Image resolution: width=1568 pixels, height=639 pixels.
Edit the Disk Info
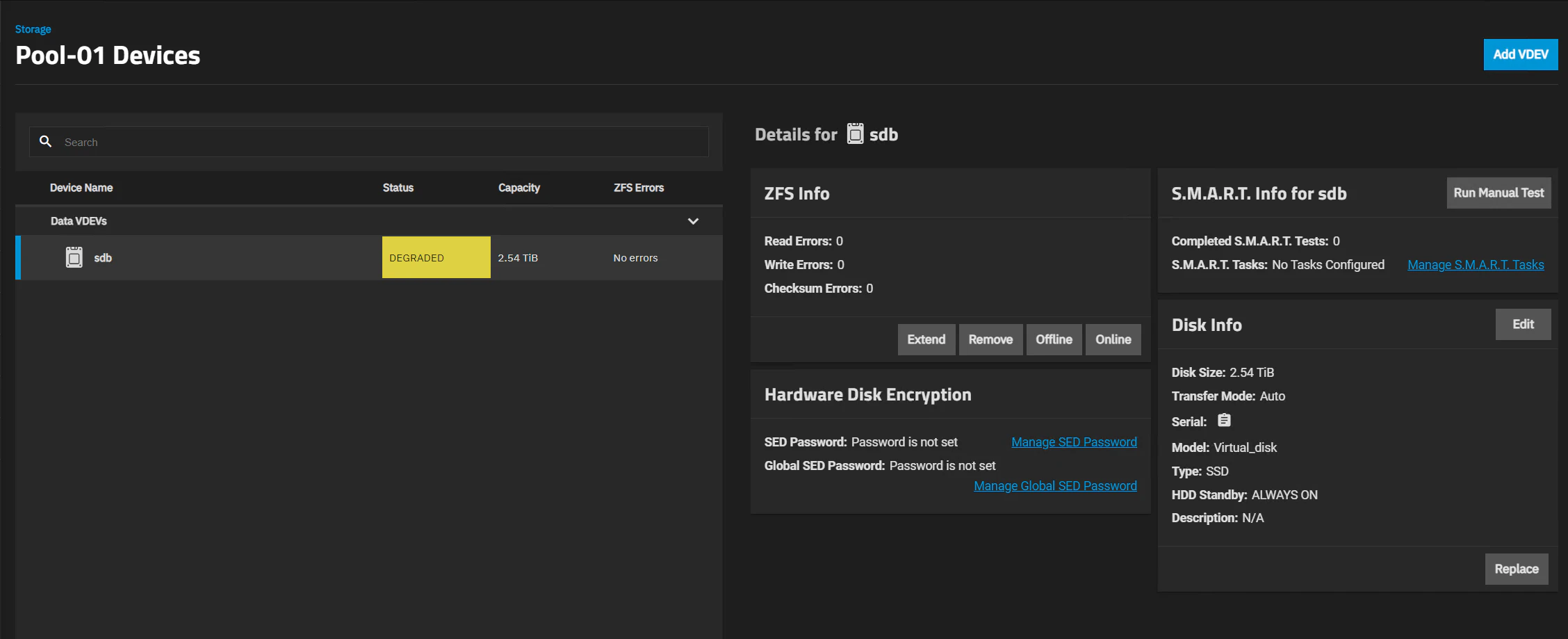tap(1524, 324)
